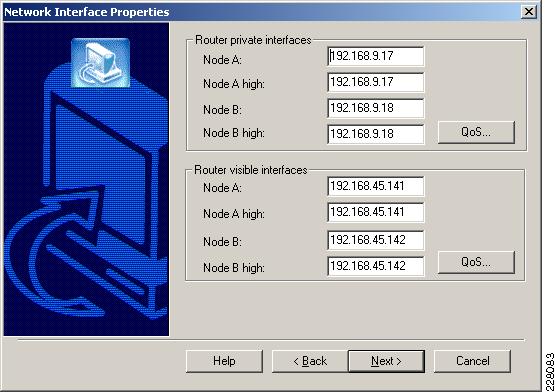555x392 pixels.
Task: Go to the previous step with Back
Action: (x=310, y=361)
